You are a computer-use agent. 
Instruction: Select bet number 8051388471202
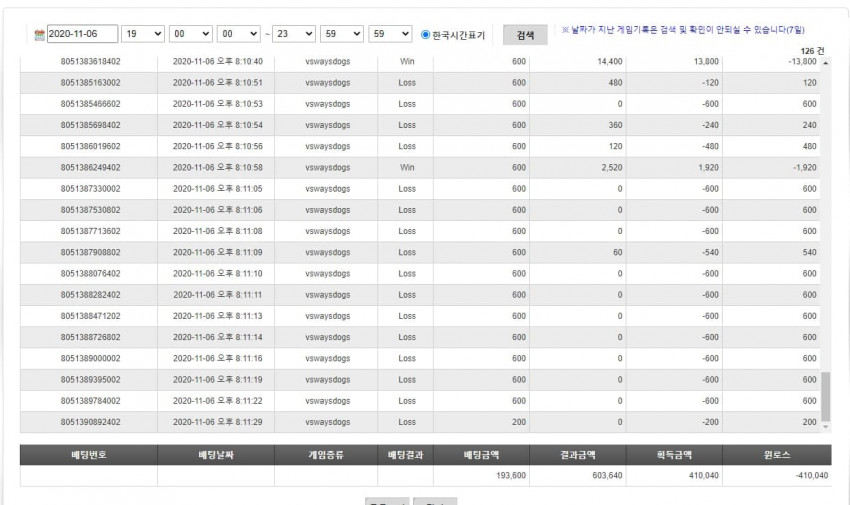(91, 316)
